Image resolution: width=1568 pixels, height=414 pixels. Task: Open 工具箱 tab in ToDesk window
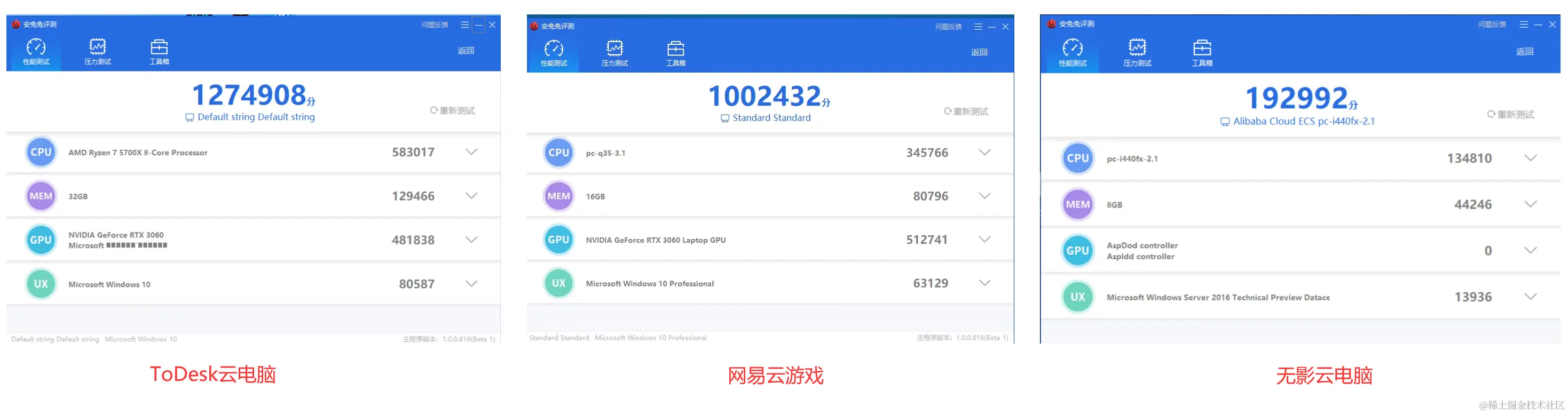[159, 52]
